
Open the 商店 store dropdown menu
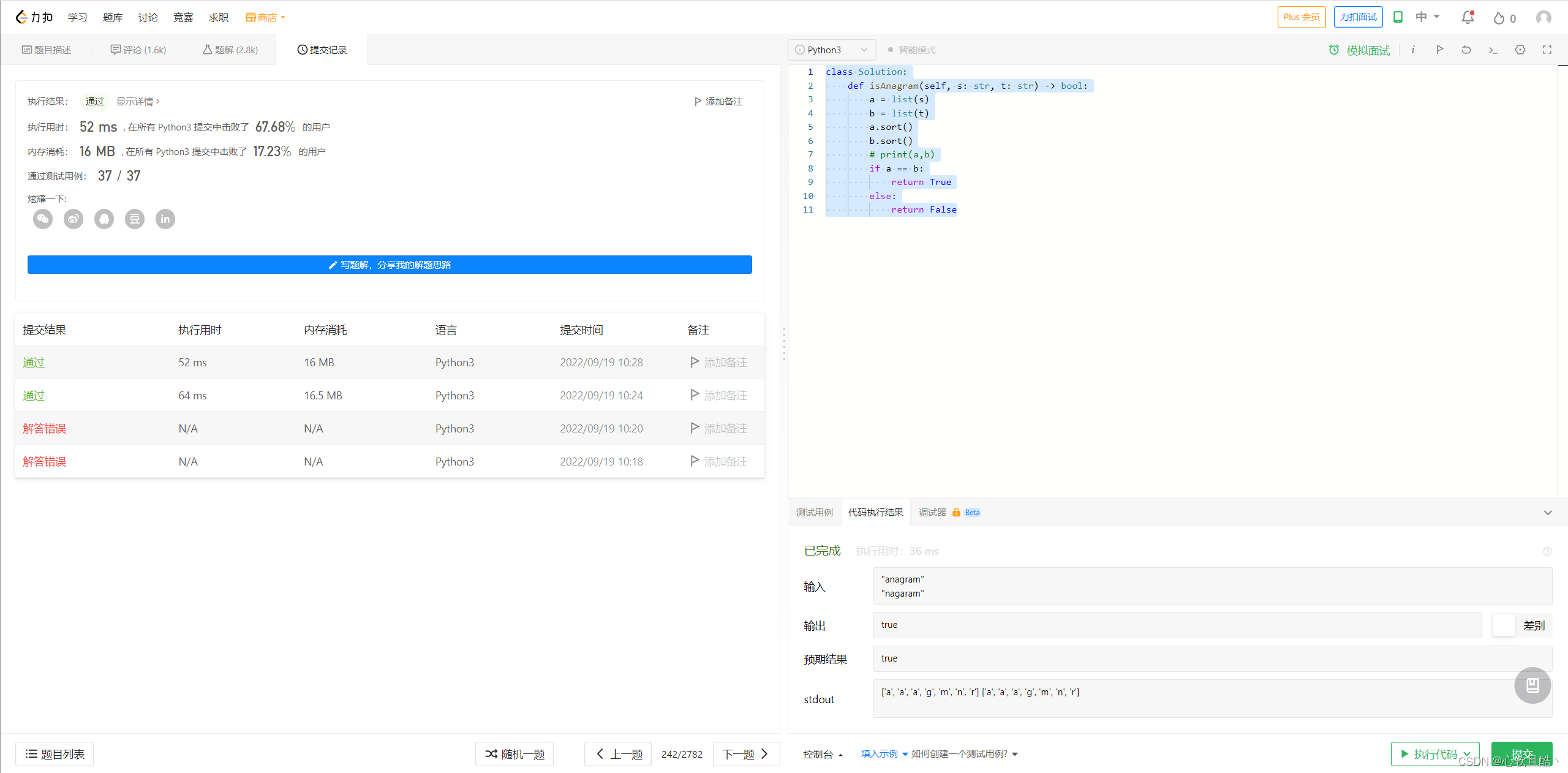[265, 17]
